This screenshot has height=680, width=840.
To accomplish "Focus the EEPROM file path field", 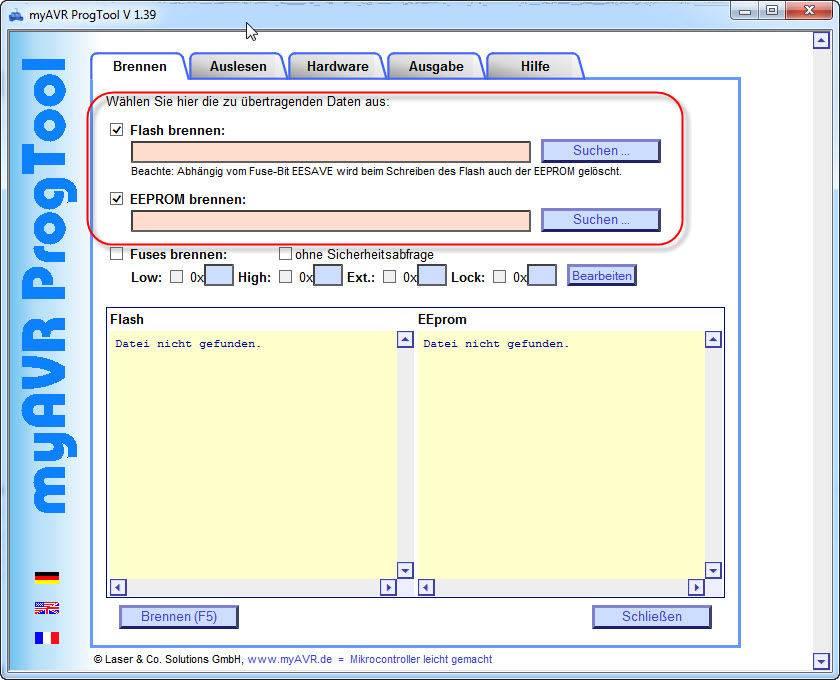I will click(x=331, y=221).
